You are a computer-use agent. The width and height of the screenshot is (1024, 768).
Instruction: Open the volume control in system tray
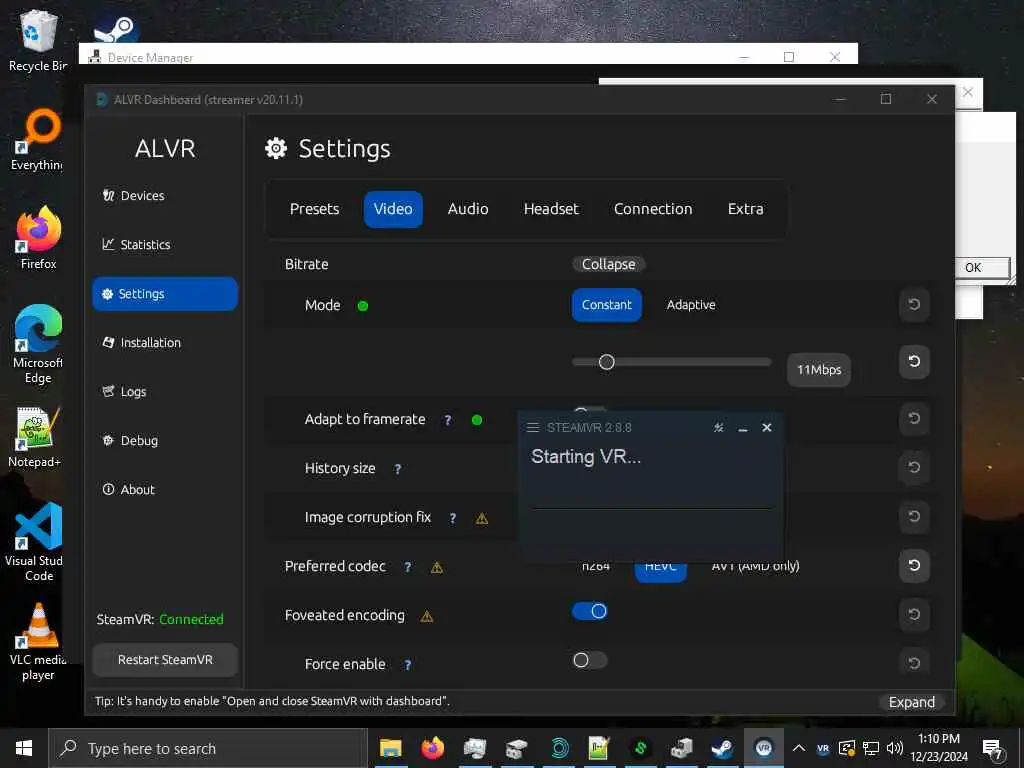[x=895, y=748]
